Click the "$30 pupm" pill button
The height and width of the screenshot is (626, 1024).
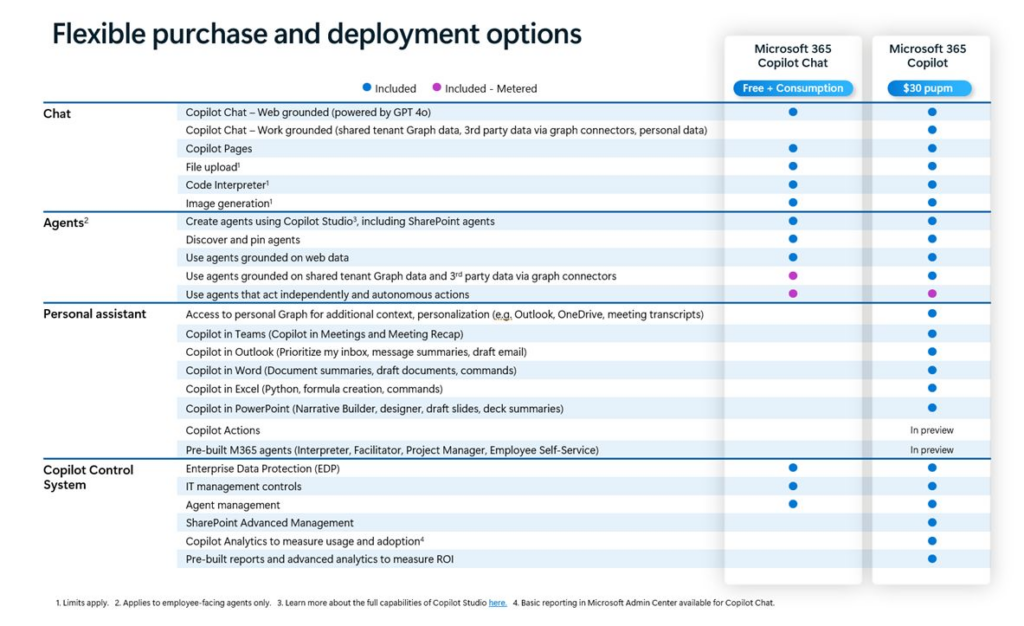[x=928, y=88]
